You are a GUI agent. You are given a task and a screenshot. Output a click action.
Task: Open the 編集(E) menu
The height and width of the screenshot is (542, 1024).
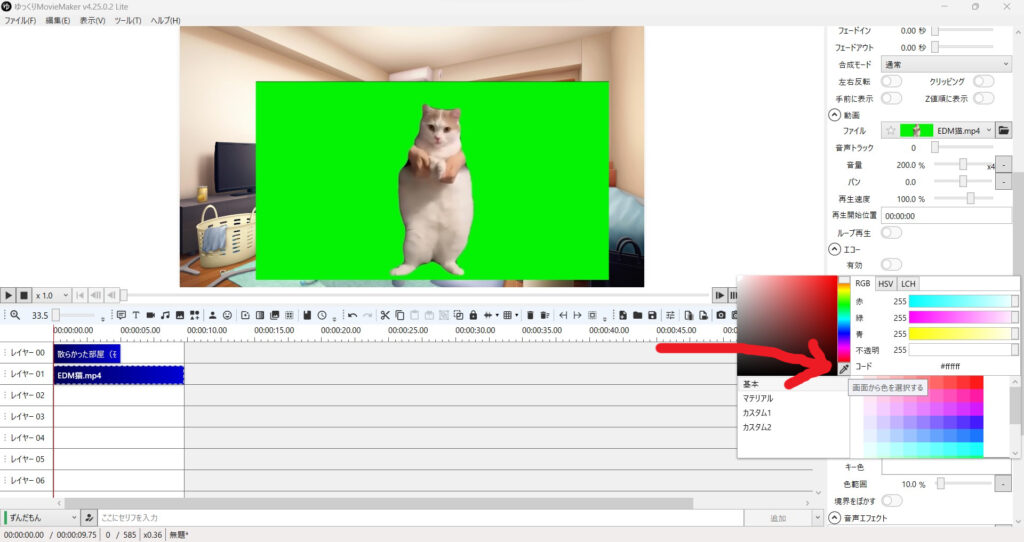(x=57, y=20)
